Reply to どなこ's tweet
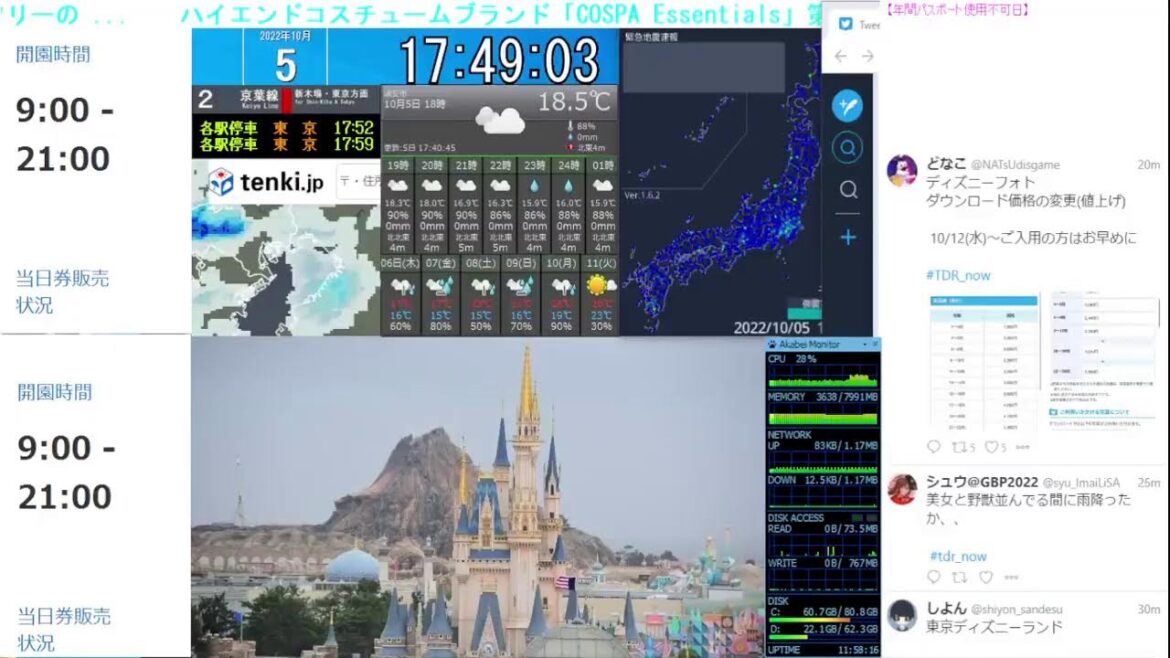This screenshot has height=658, width=1170. click(933, 446)
